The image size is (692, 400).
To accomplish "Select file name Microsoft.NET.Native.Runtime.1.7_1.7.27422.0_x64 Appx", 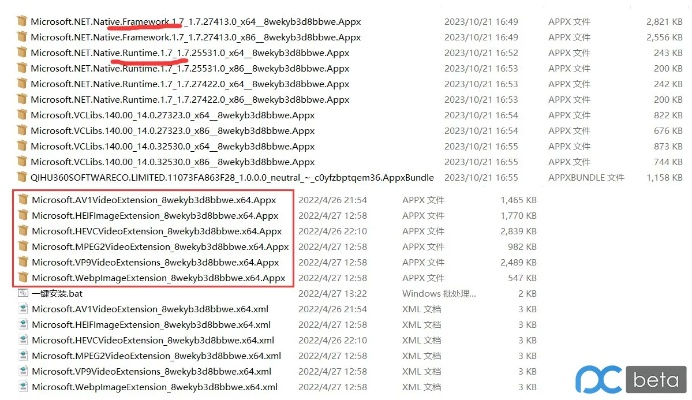I will click(190, 84).
